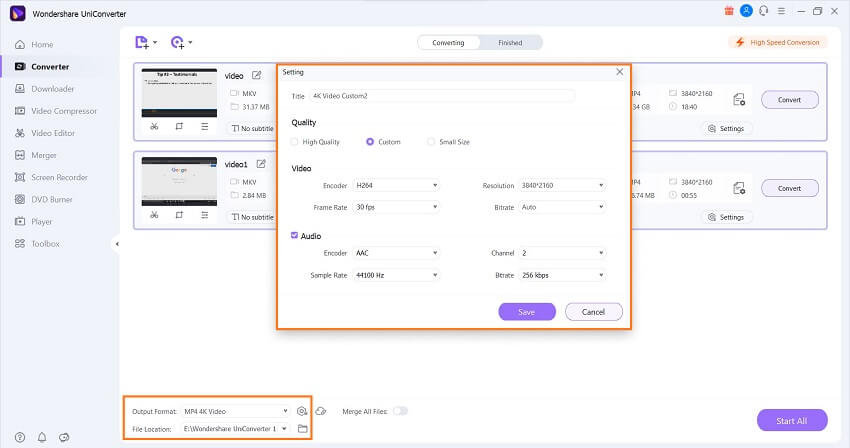Open the video Bitrate Auto dropdown
The height and width of the screenshot is (448, 850).
coord(562,207)
